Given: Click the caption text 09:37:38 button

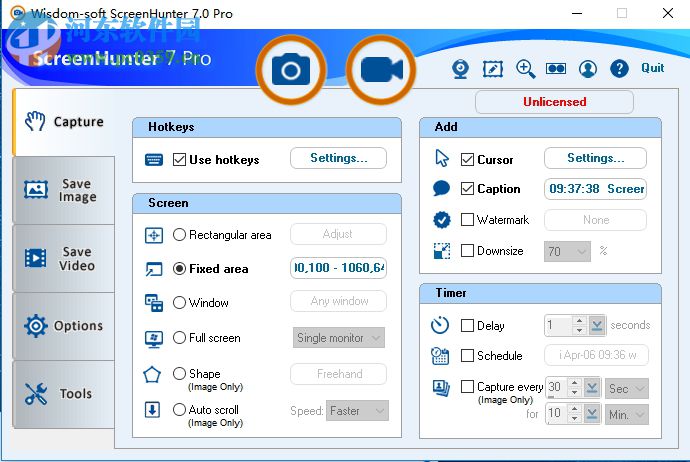Looking at the screenshot, I should (595, 189).
